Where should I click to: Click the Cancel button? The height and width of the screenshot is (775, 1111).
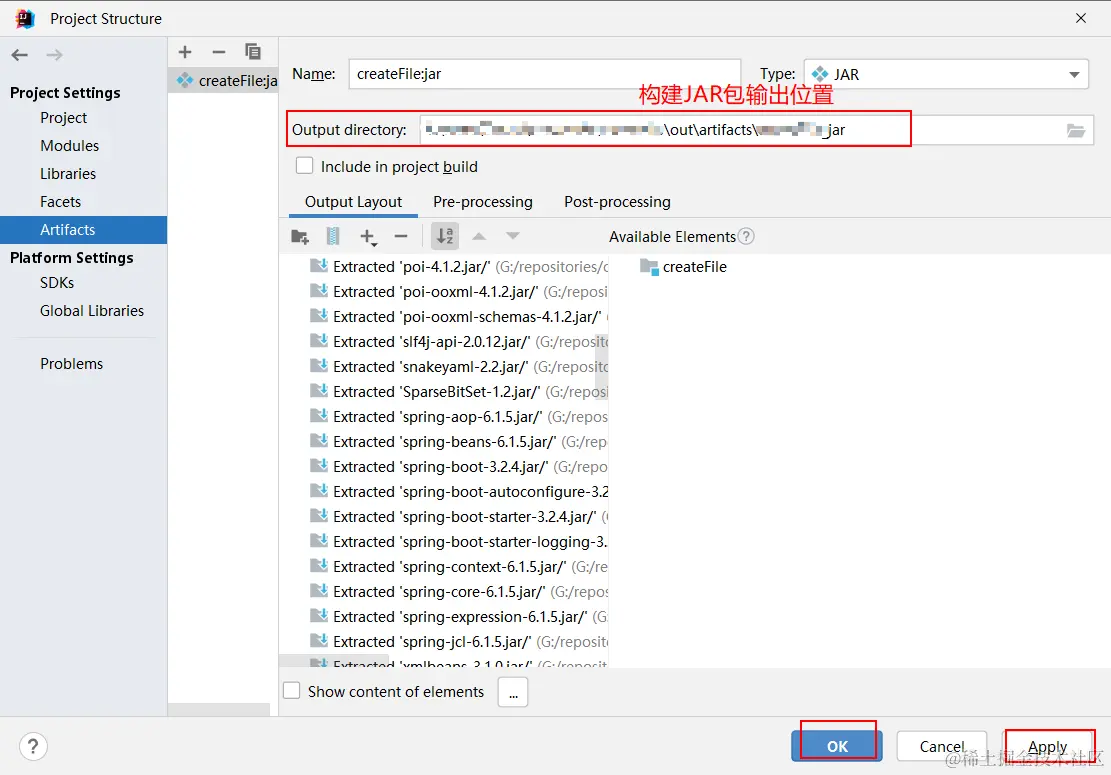[x=942, y=746]
